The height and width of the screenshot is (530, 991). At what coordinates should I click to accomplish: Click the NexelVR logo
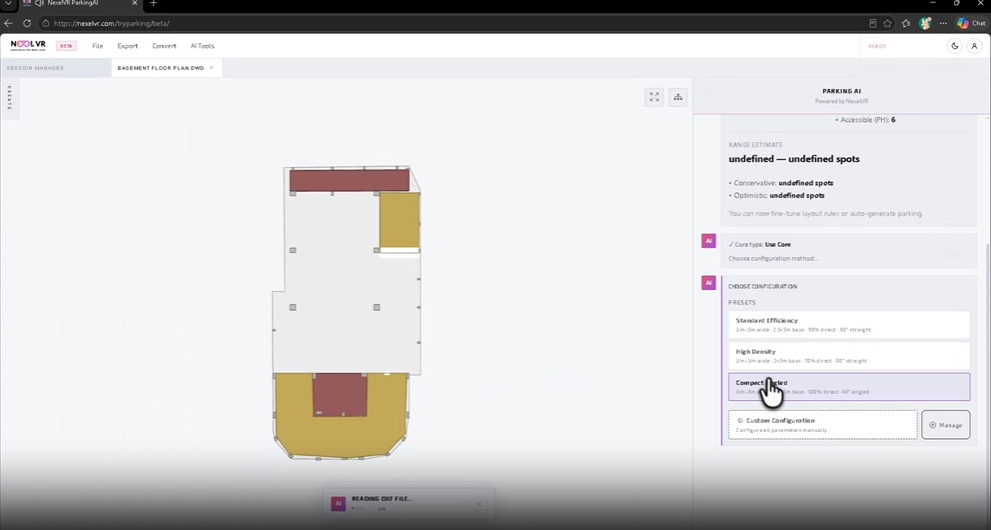coord(28,45)
